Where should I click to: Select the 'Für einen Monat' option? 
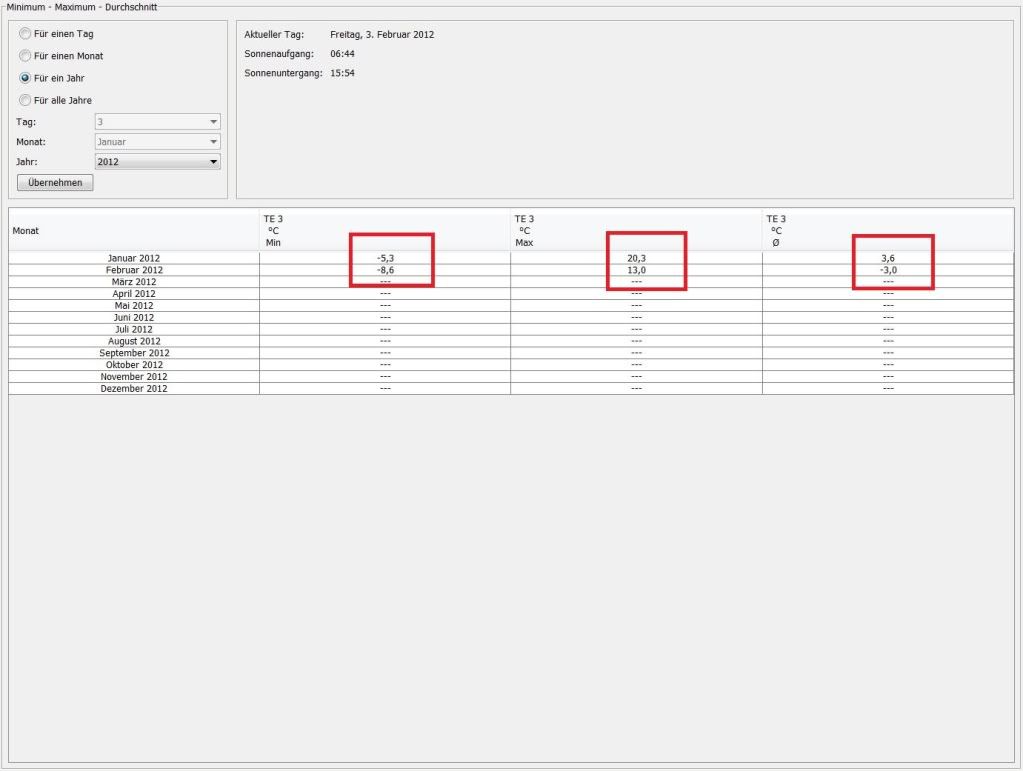pyautogui.click(x=26, y=56)
